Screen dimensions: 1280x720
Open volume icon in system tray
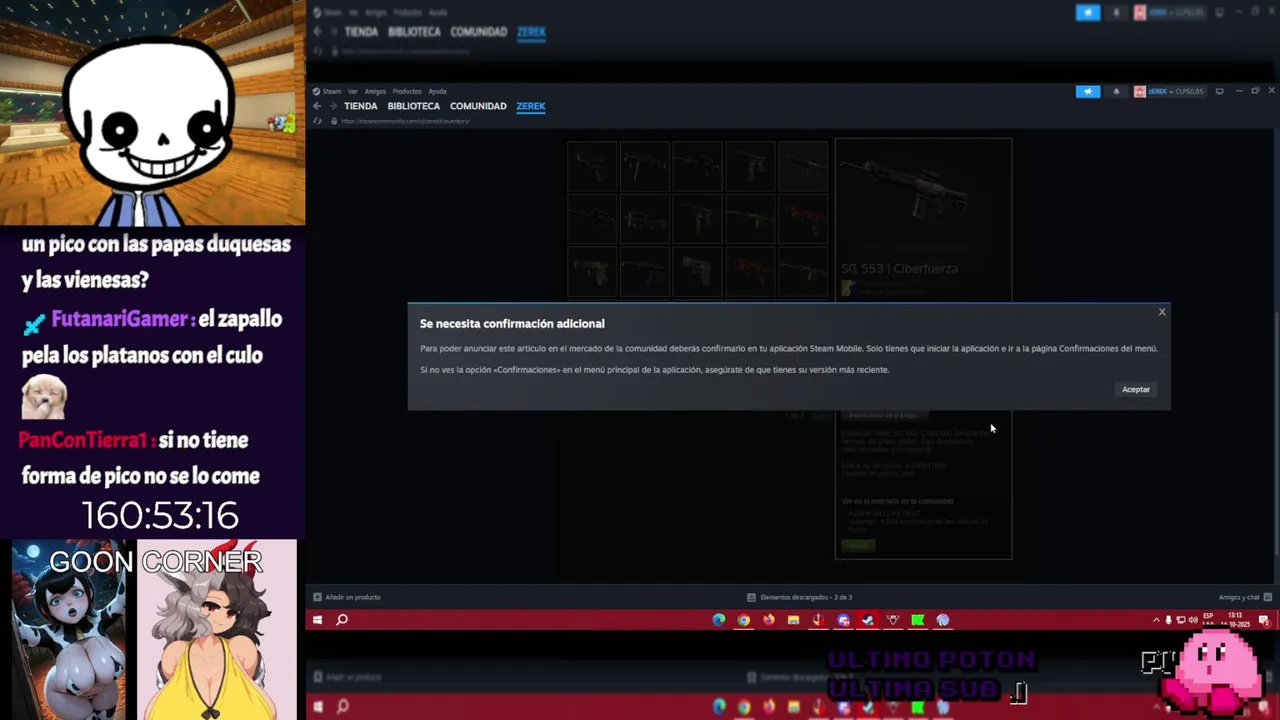[1192, 620]
